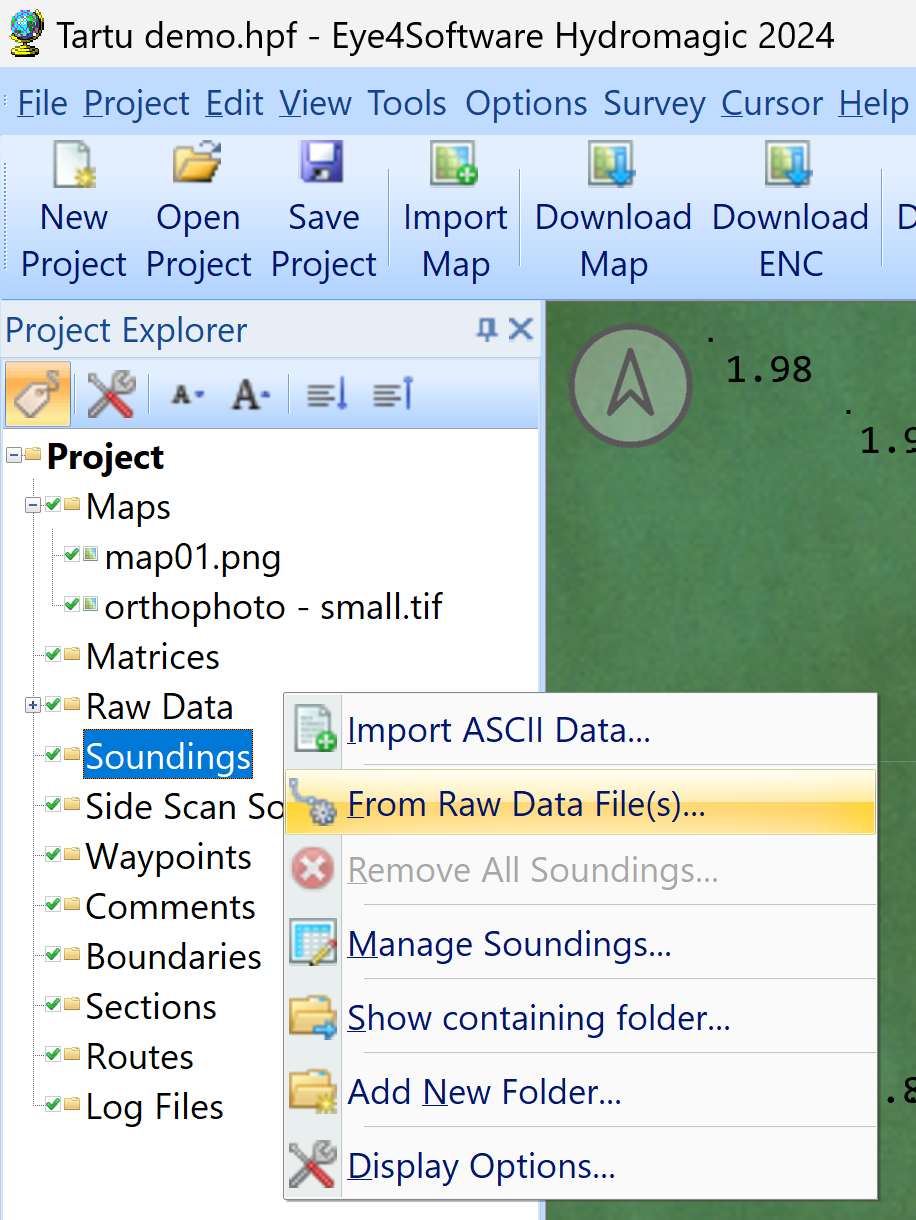Screen dimensions: 916x1220
Task: Open the wrench and screwdriver options icon
Action: coord(110,395)
